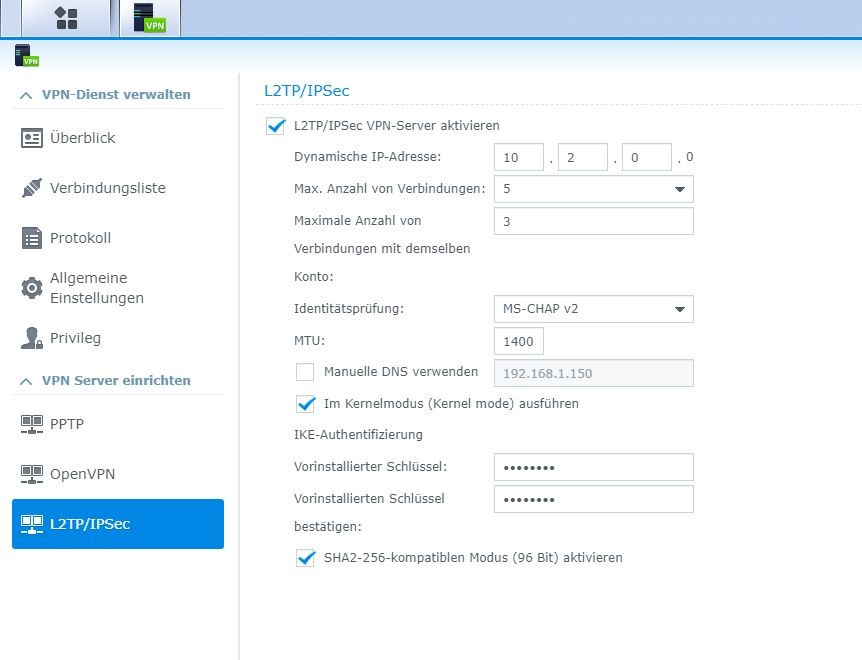The image size is (862, 660).
Task: Click the MTU input field
Action: tap(519, 342)
